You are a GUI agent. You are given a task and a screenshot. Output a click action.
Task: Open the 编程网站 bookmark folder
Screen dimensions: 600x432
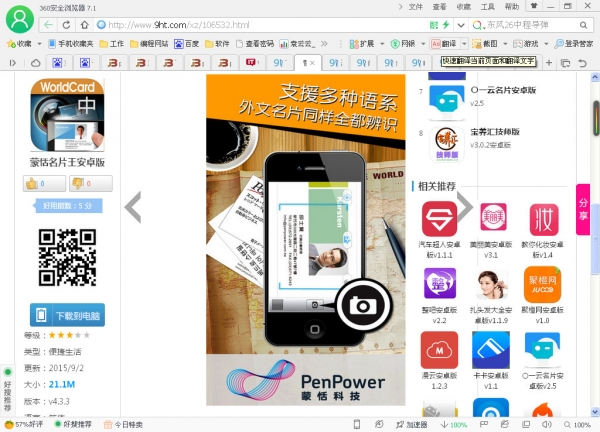(x=149, y=44)
